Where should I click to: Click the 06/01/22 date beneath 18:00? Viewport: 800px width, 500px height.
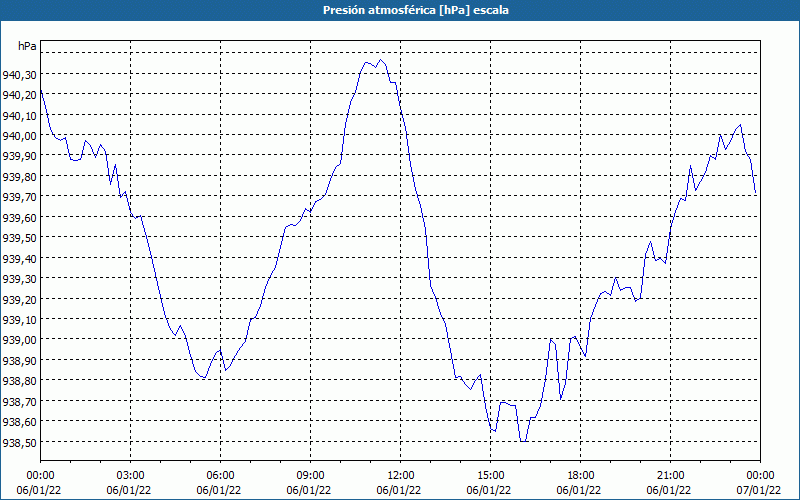[x=579, y=490]
